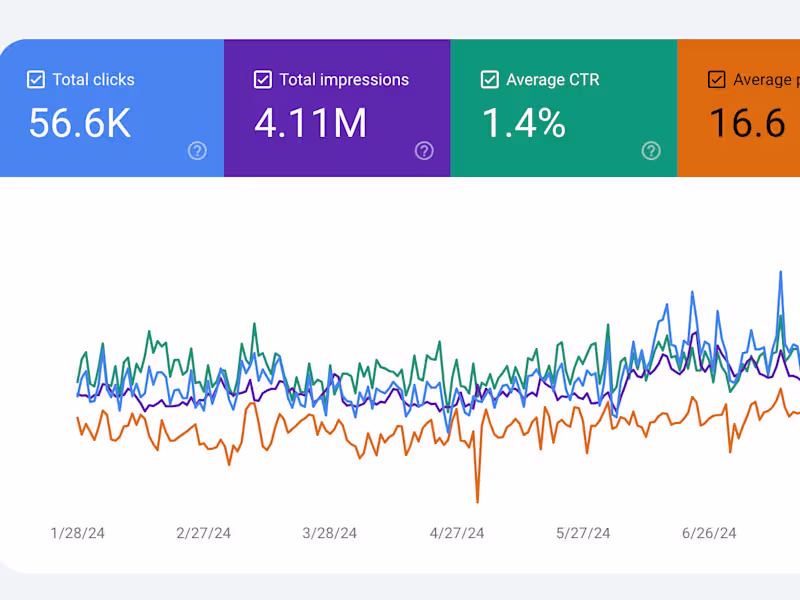Select the 5/27/24 date axis label
The image size is (800, 600).
583,533
